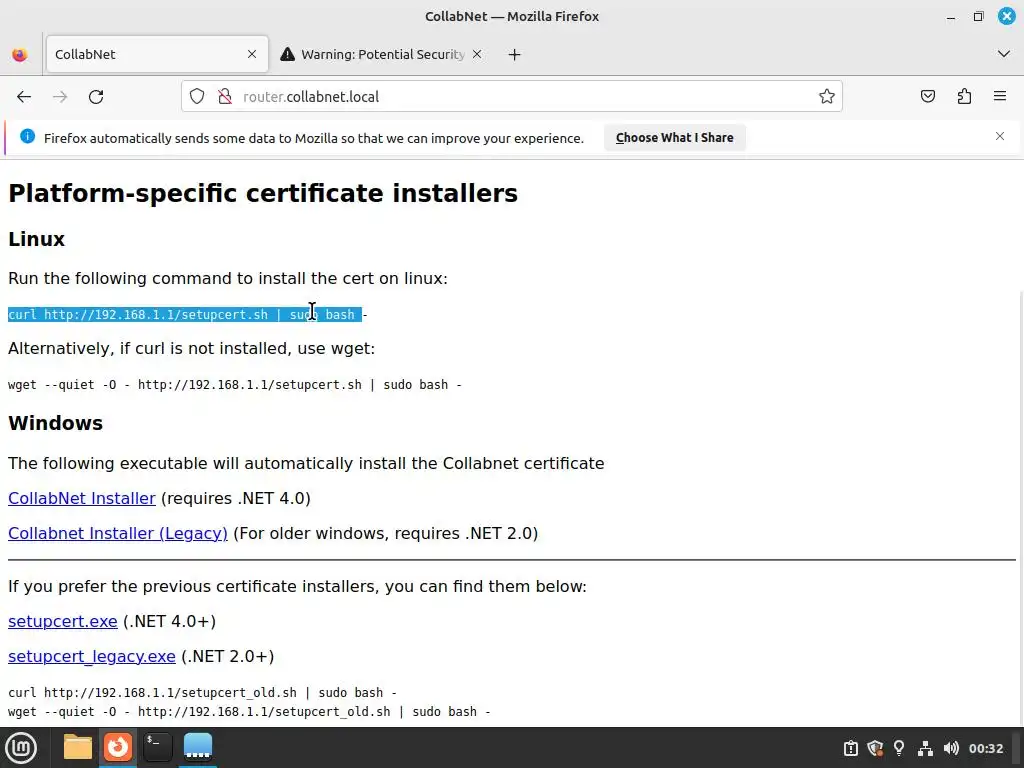
Task: Switch to the CollabNet tab
Action: [157, 54]
